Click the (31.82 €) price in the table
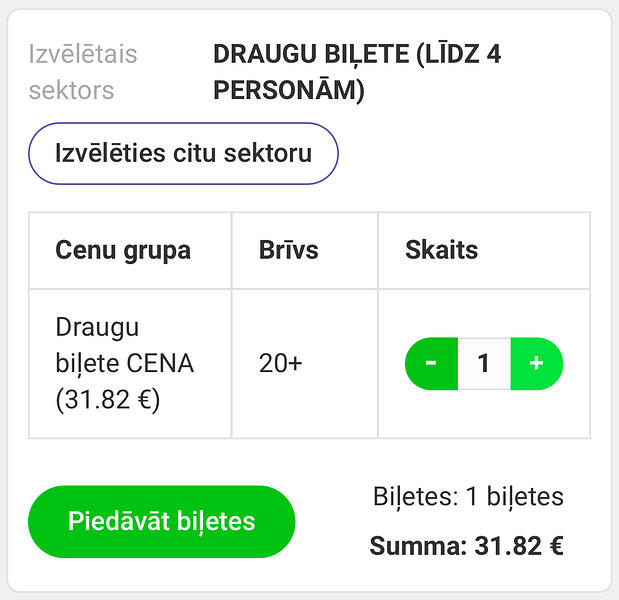Viewport: 619px width, 600px height. click(x=108, y=400)
